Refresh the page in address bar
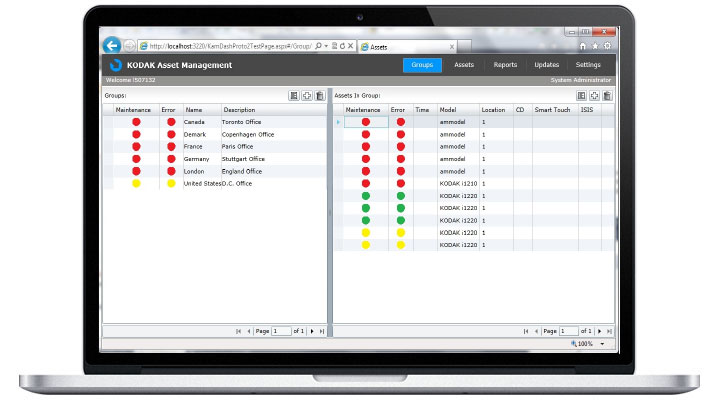 click(x=343, y=46)
